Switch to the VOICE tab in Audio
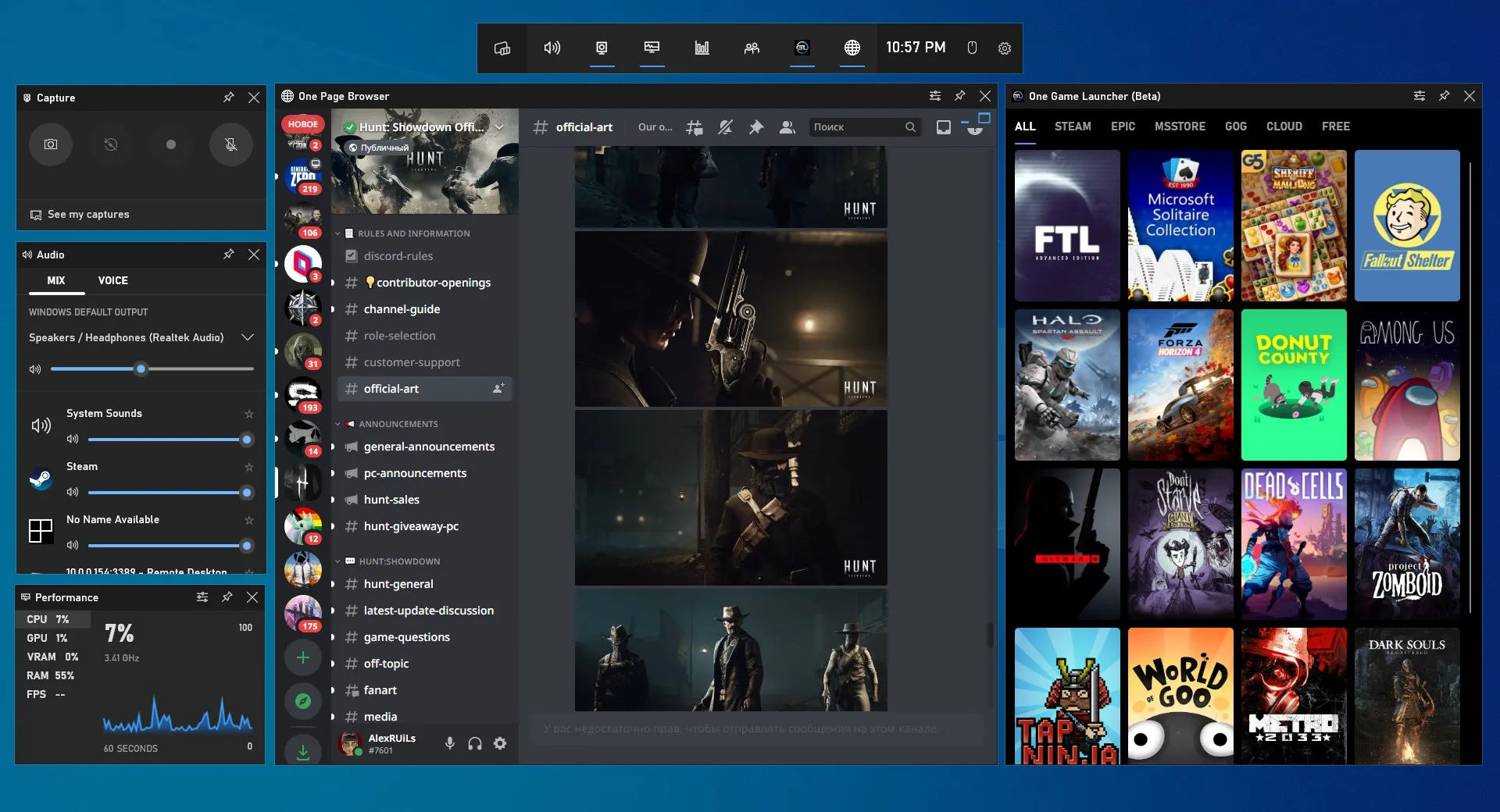This screenshot has height=812, width=1500. tap(113, 281)
